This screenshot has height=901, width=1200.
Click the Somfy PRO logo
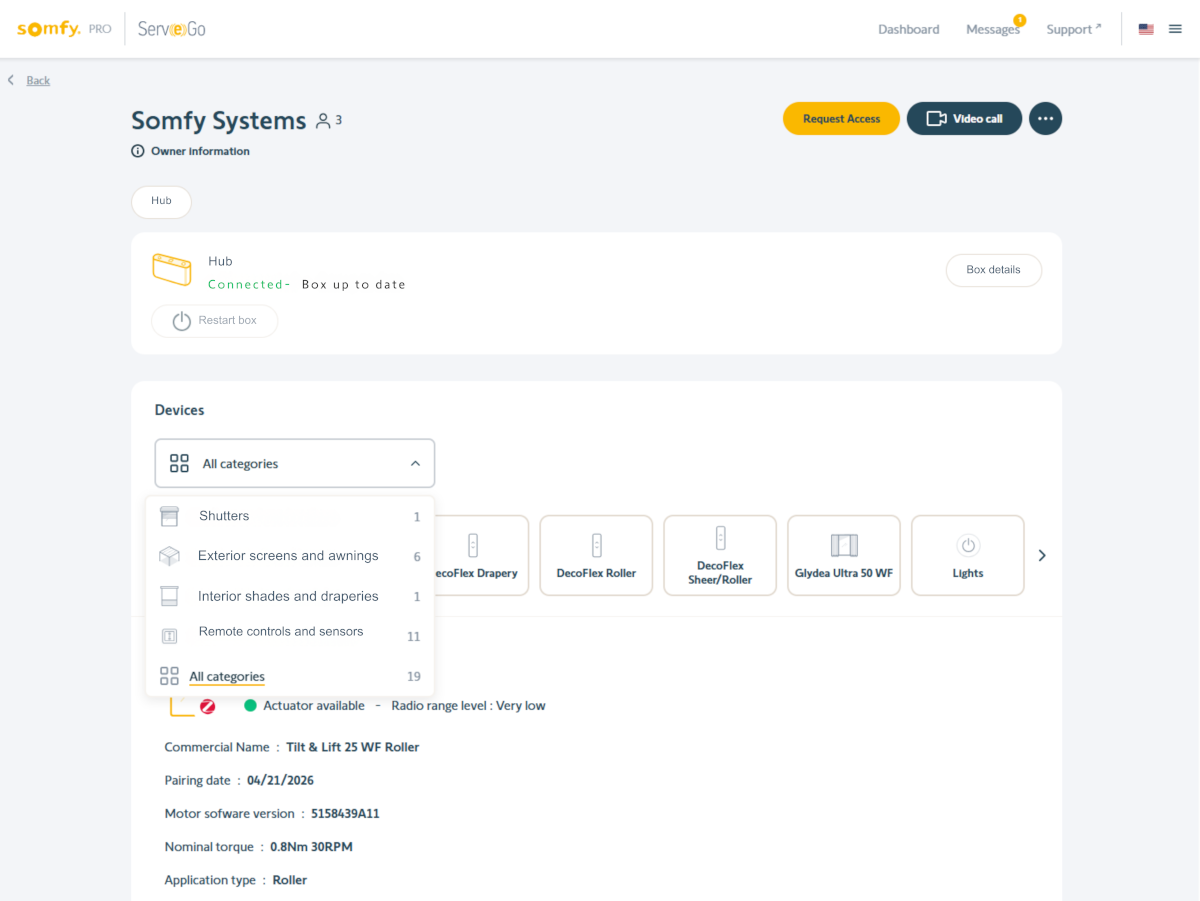pyautogui.click(x=64, y=29)
